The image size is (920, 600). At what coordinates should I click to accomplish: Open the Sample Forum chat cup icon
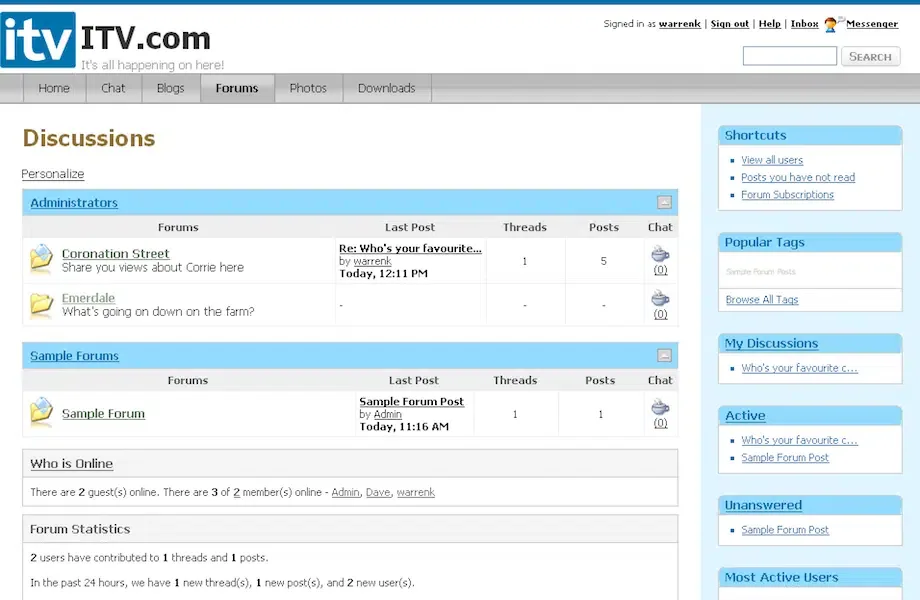(x=660, y=407)
